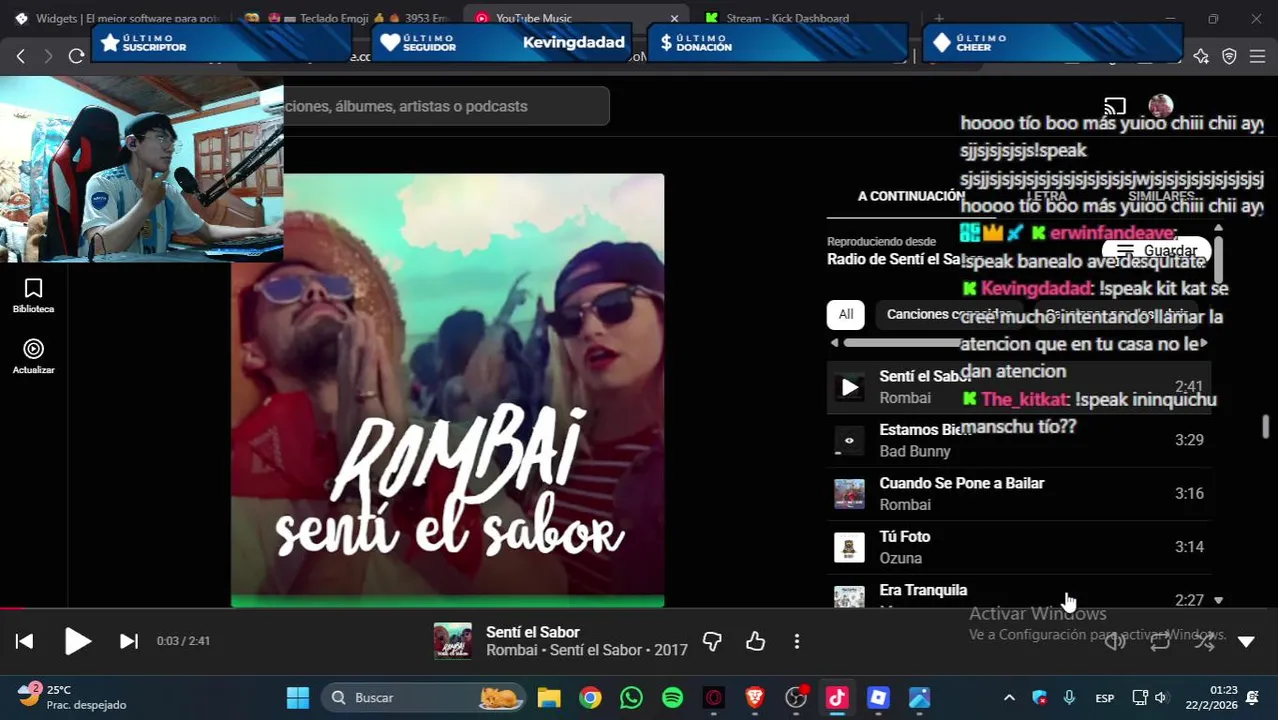Dislike Sentí el Sabor with thumbs-down

712,641
